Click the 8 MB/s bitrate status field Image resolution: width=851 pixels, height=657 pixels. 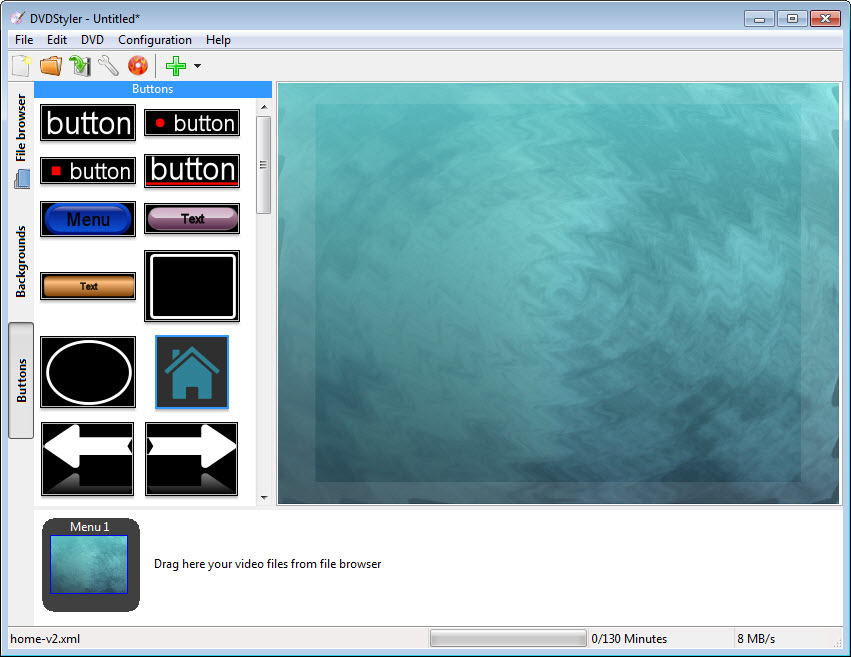point(756,639)
